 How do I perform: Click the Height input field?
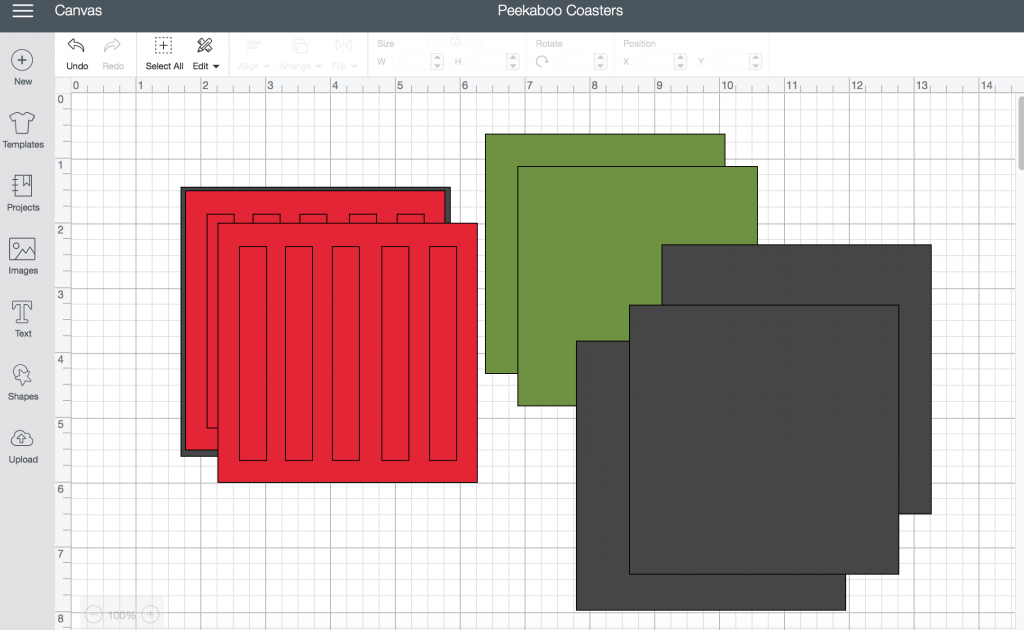click(487, 61)
